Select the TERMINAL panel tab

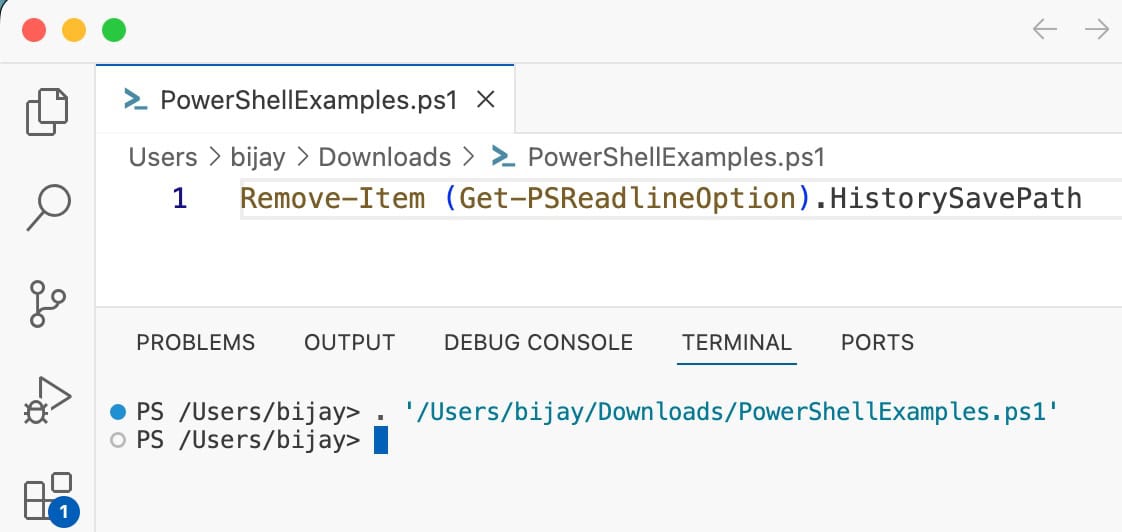point(736,342)
